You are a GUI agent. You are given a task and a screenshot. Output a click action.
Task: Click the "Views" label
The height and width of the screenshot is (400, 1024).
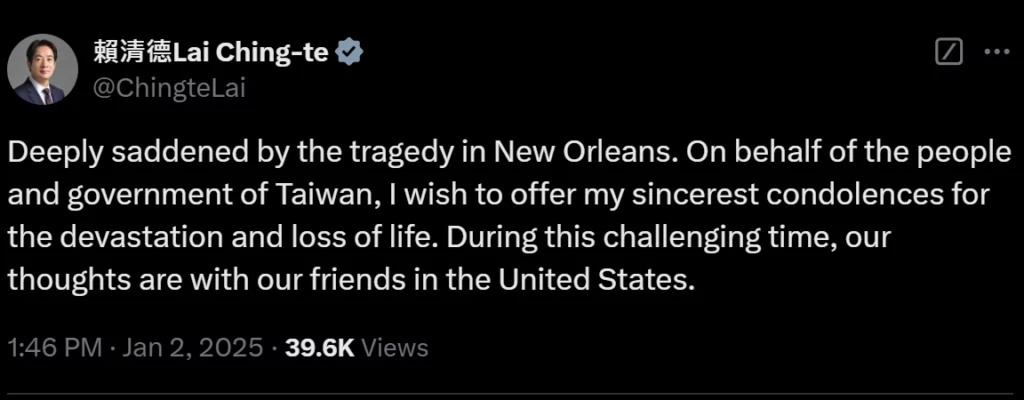coord(394,347)
